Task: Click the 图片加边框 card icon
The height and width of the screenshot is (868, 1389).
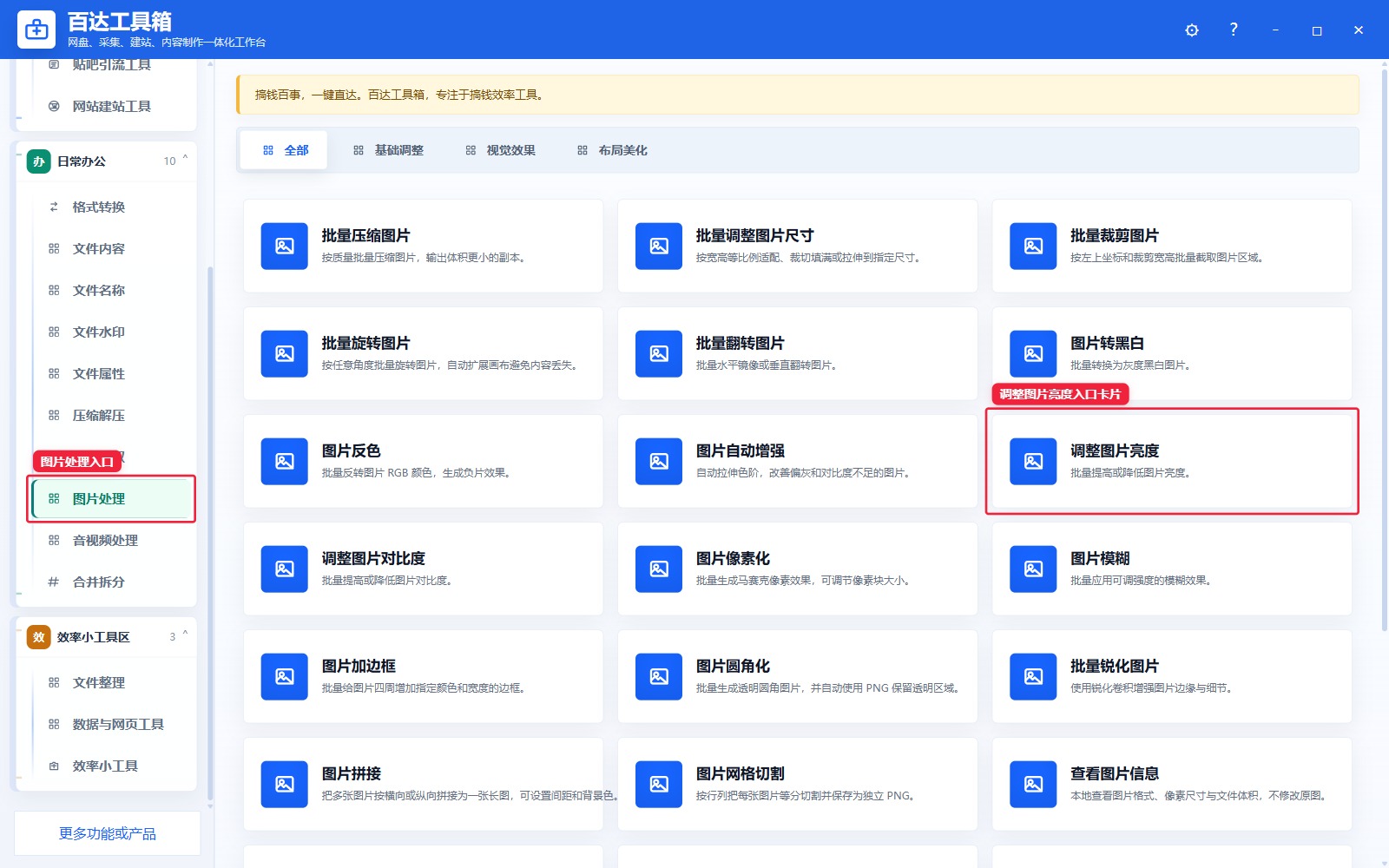Action: pos(285,677)
